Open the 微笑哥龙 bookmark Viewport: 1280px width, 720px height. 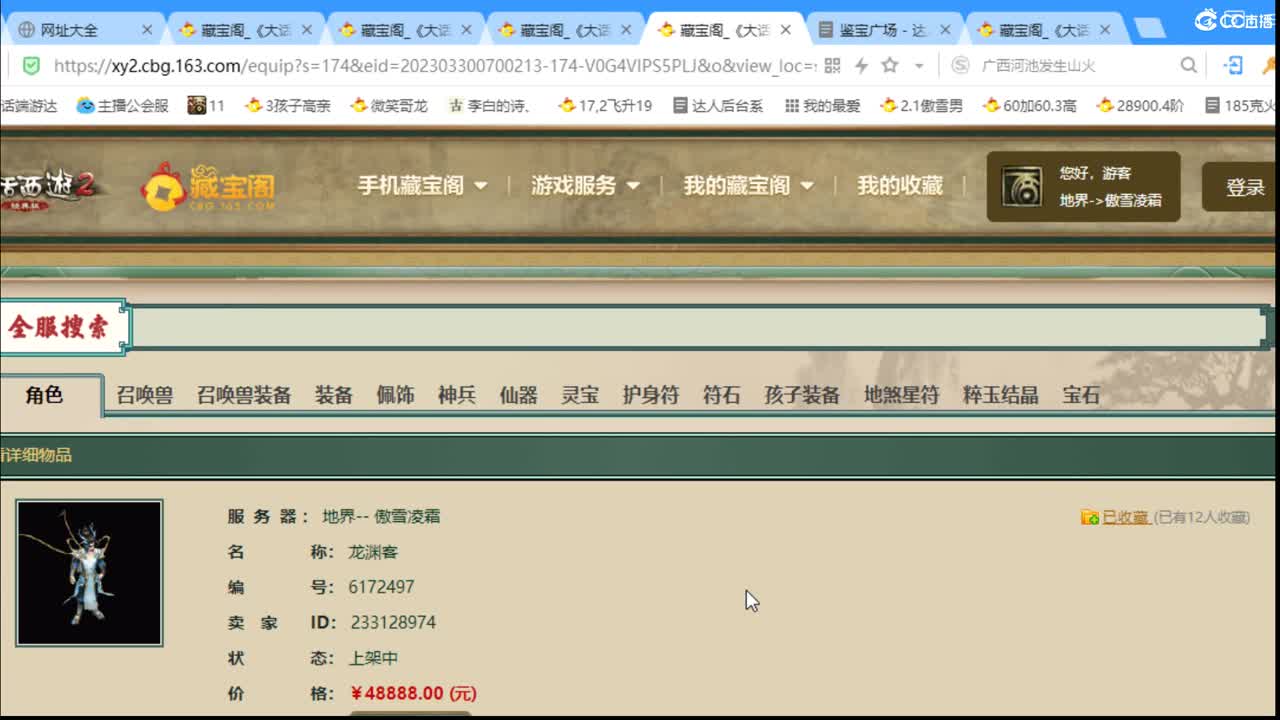click(x=389, y=105)
